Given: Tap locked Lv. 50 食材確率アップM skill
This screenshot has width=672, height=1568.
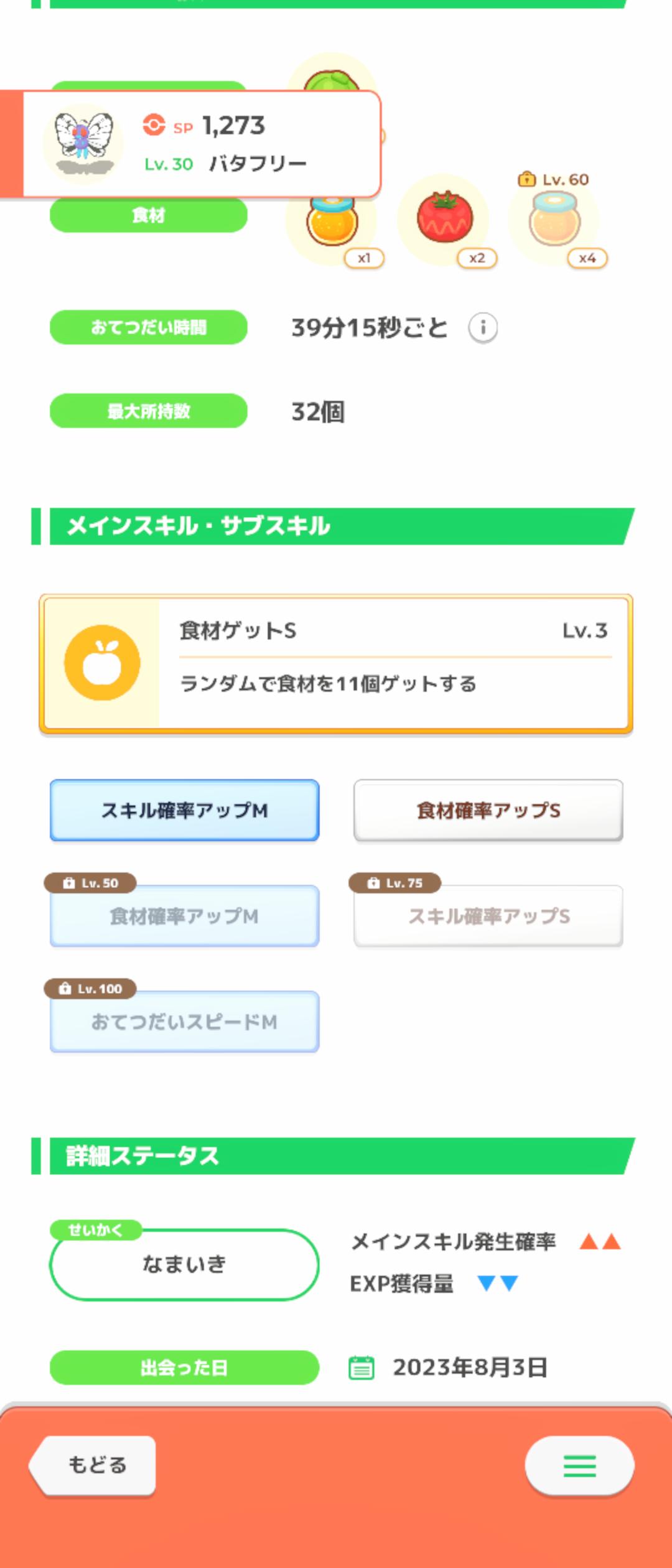Looking at the screenshot, I should (185, 916).
